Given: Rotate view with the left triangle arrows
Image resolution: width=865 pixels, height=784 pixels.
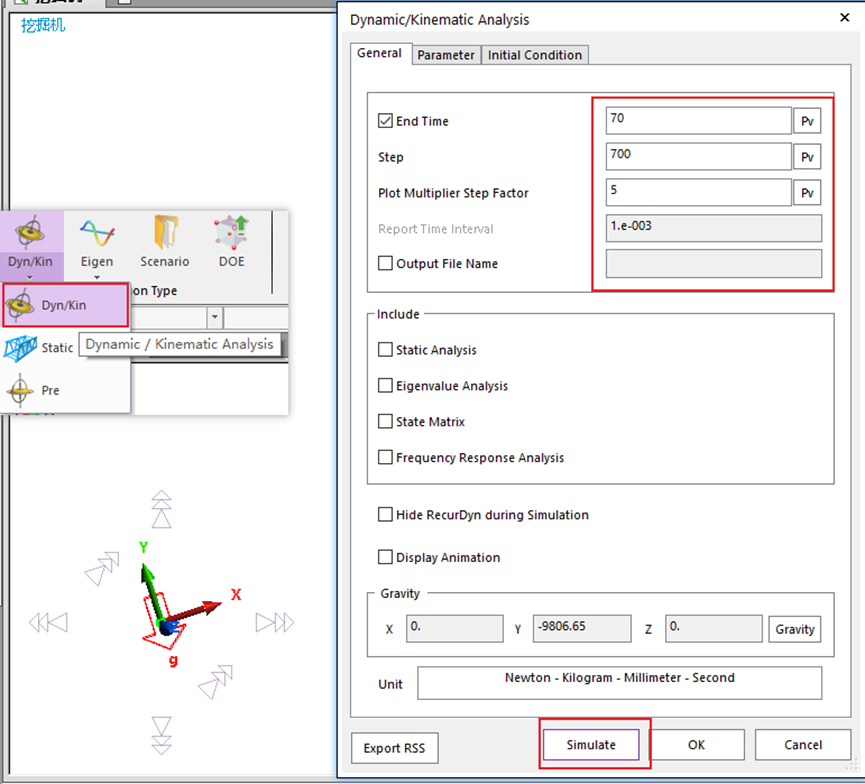Looking at the screenshot, I should click(x=48, y=623).
